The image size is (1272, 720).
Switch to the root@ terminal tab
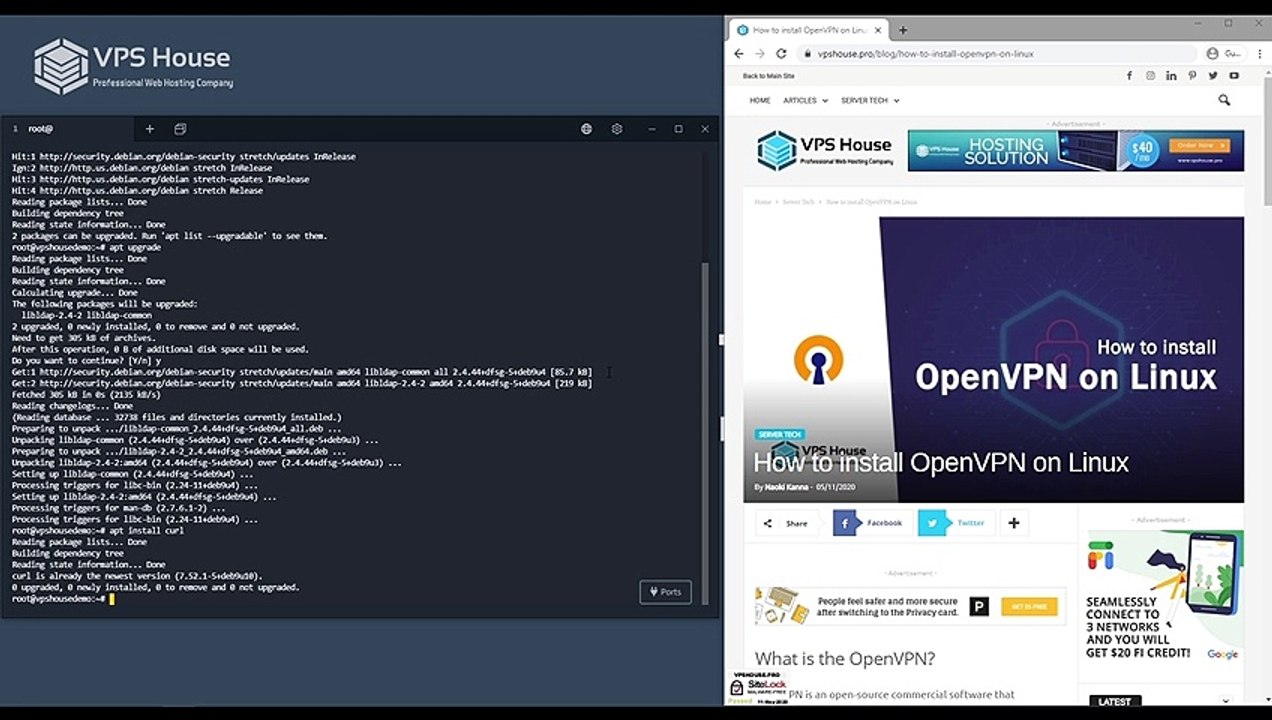point(67,129)
